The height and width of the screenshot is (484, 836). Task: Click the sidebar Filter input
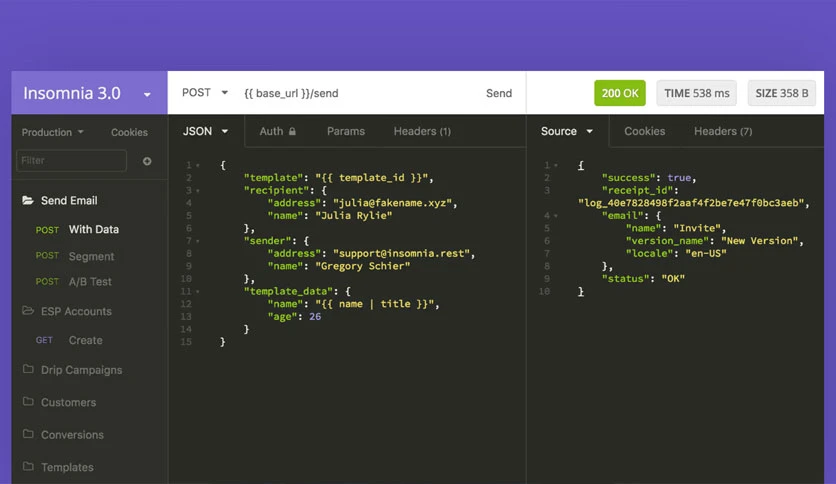[71, 160]
